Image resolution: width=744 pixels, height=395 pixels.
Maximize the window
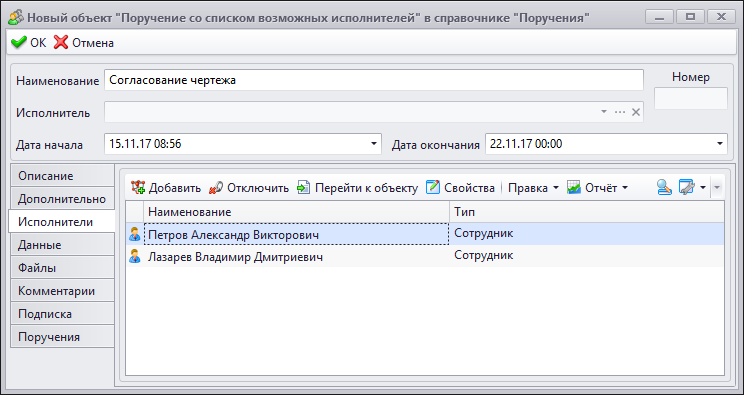pyautogui.click(x=690, y=17)
